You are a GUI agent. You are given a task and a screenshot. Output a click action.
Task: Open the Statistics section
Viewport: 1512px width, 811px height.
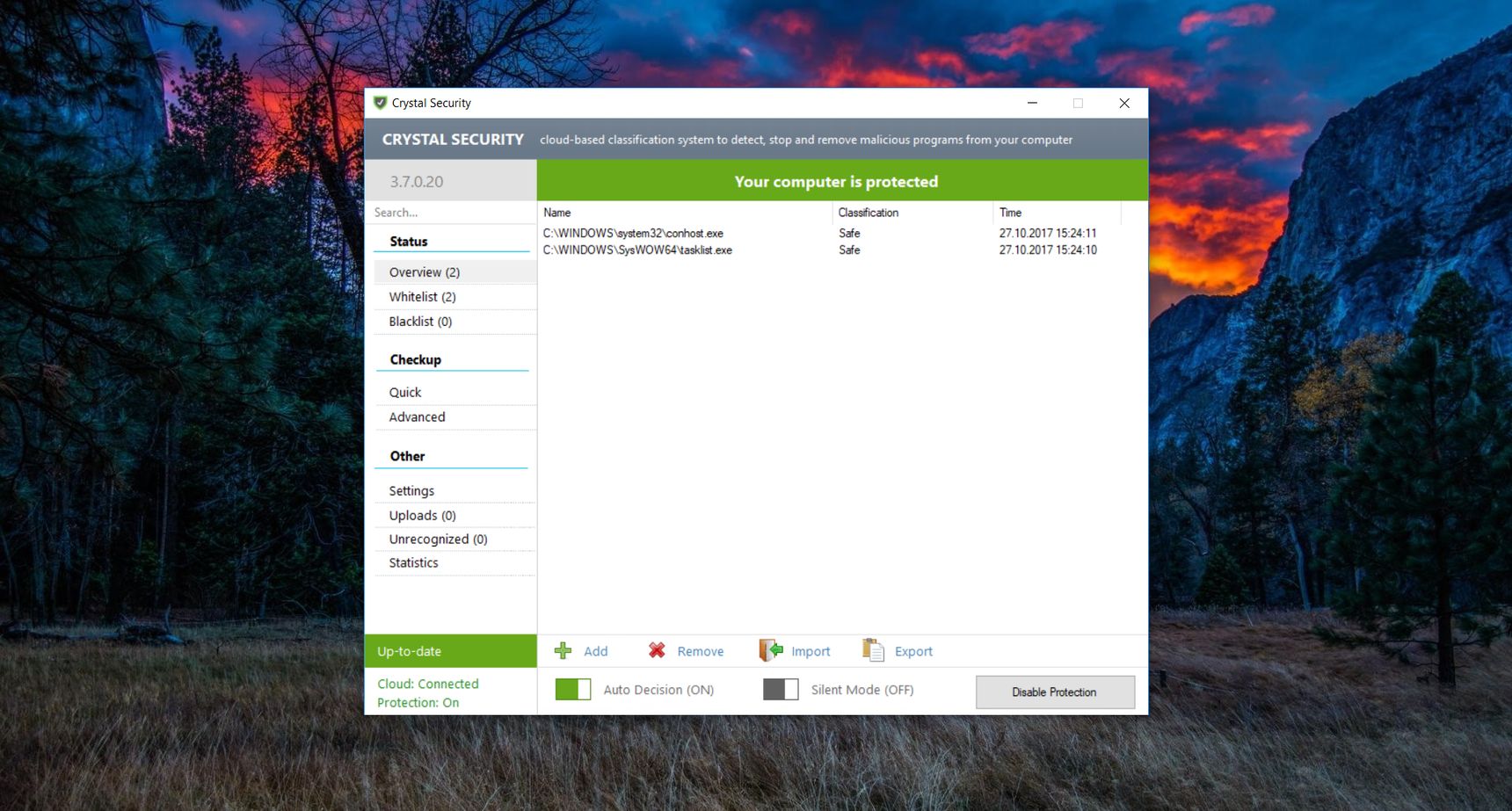(454, 563)
